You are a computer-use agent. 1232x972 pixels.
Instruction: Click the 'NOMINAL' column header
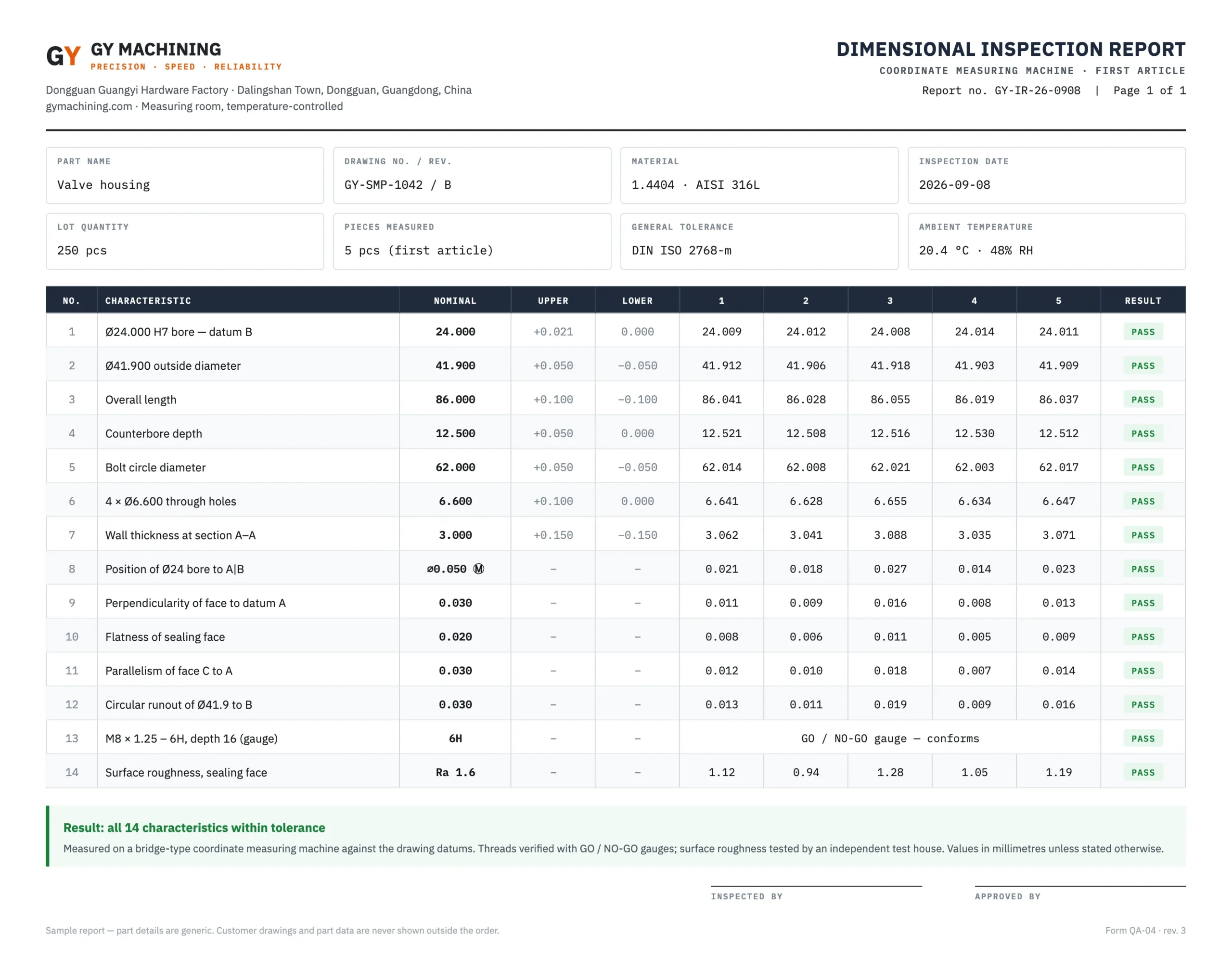[455, 300]
